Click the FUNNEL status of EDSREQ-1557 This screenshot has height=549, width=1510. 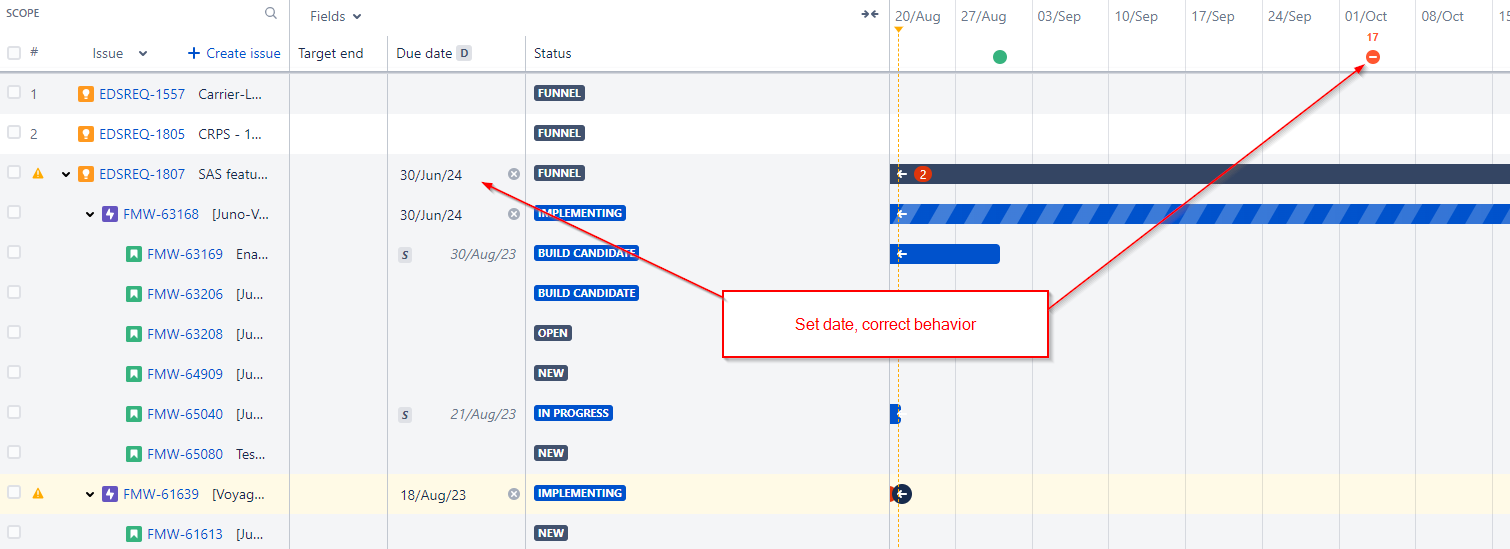(559, 93)
